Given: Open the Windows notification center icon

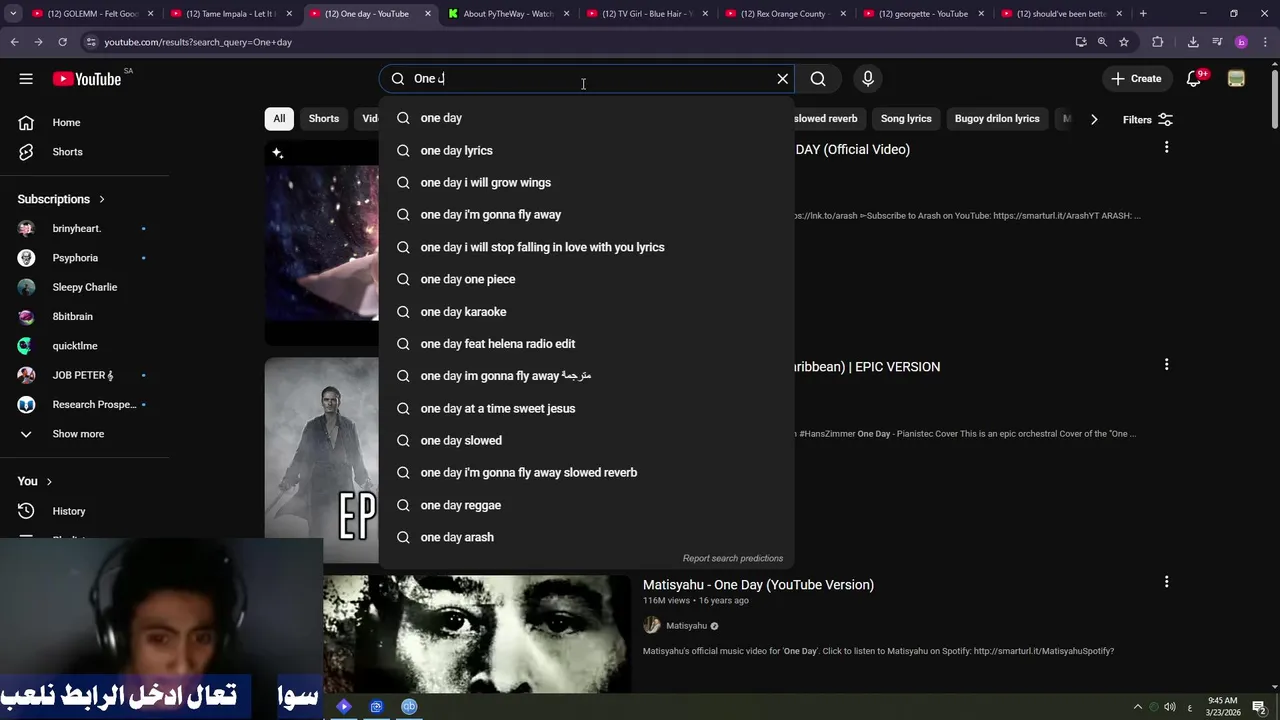Looking at the screenshot, I should (1259, 707).
